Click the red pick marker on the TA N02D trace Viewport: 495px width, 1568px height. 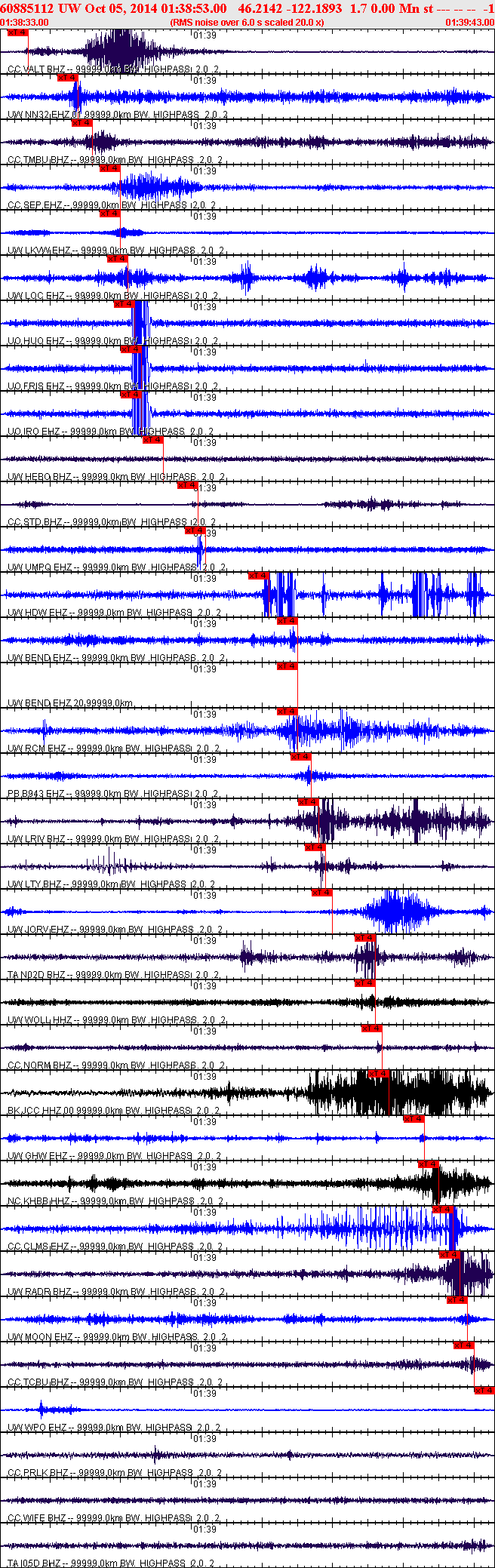[x=364, y=938]
